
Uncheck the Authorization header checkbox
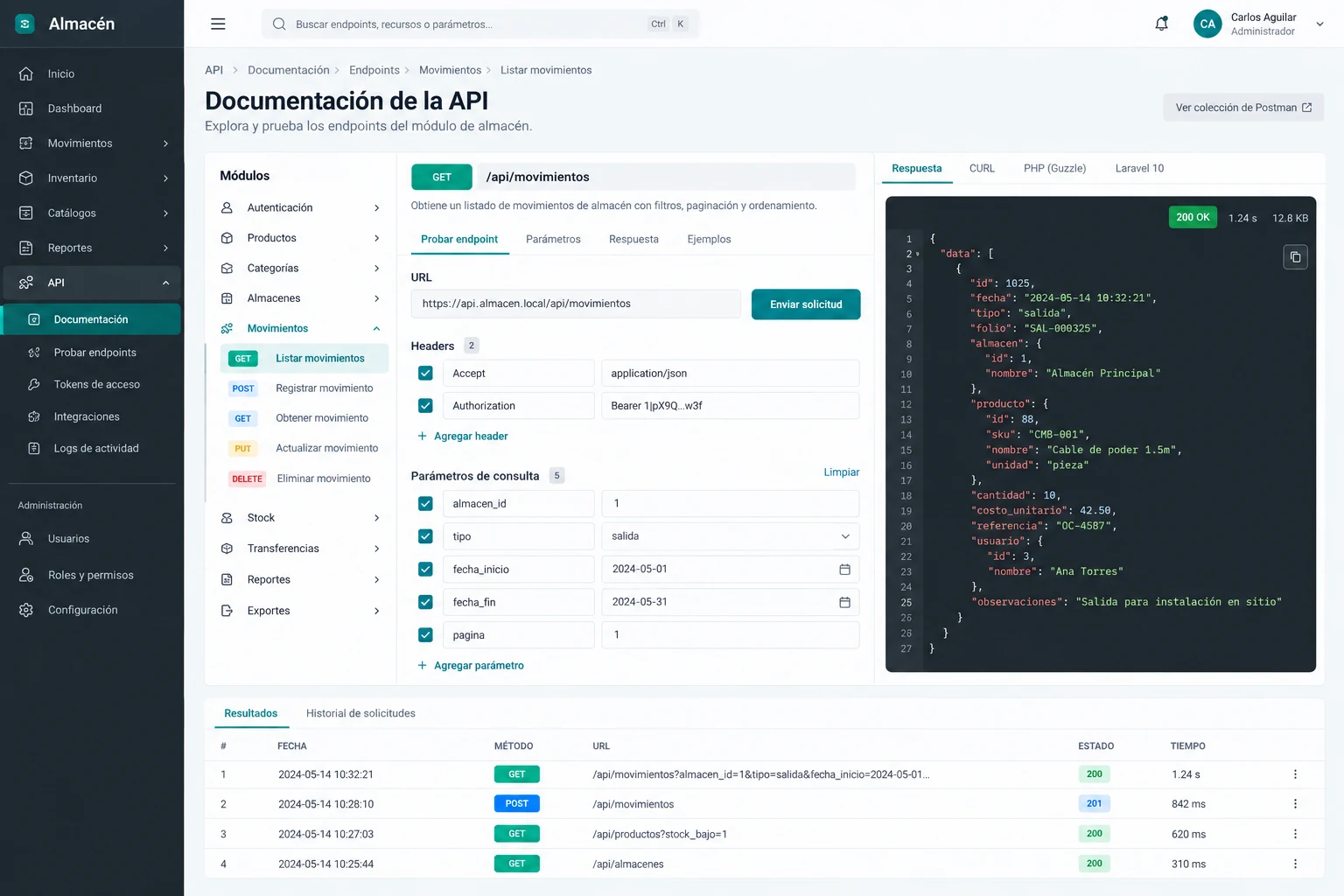pos(425,406)
